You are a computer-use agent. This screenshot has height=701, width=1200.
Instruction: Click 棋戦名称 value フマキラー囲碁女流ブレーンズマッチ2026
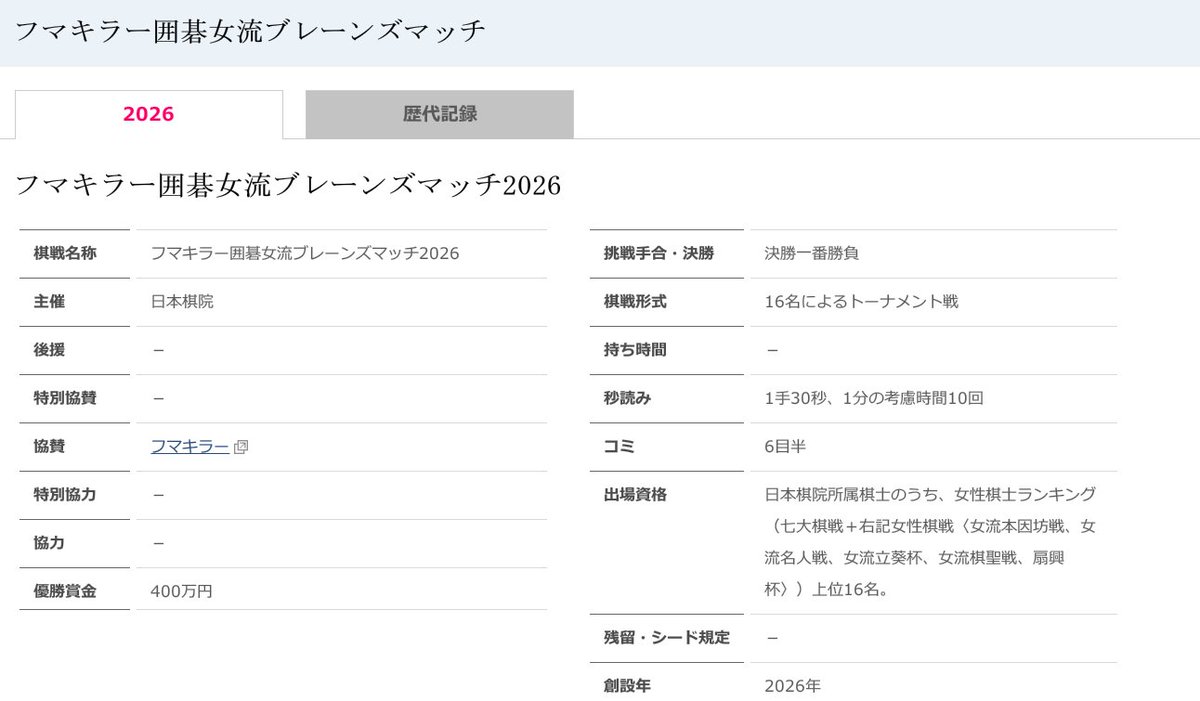pos(305,253)
